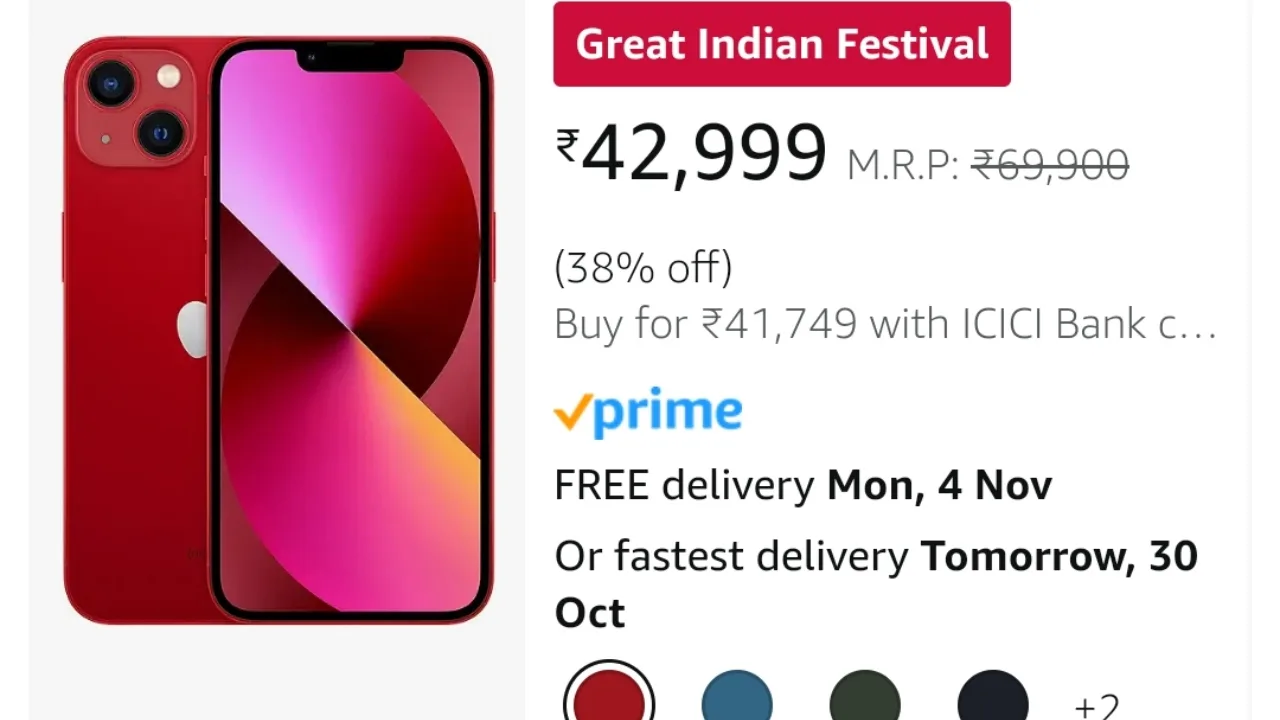
Task: Tap FREE delivery Mon, 4 Nov text
Action: pyautogui.click(x=803, y=486)
